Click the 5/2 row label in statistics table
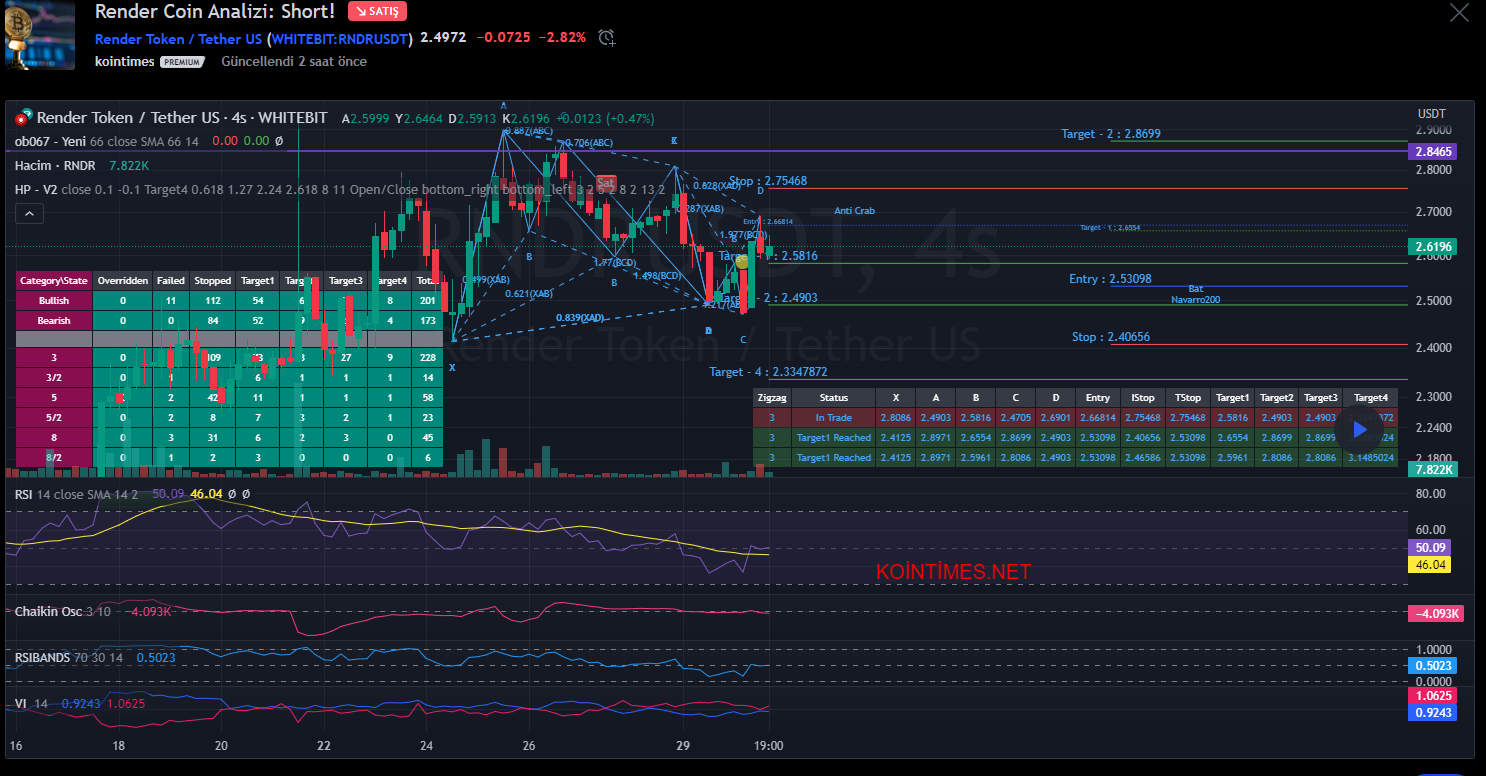 click(54, 418)
